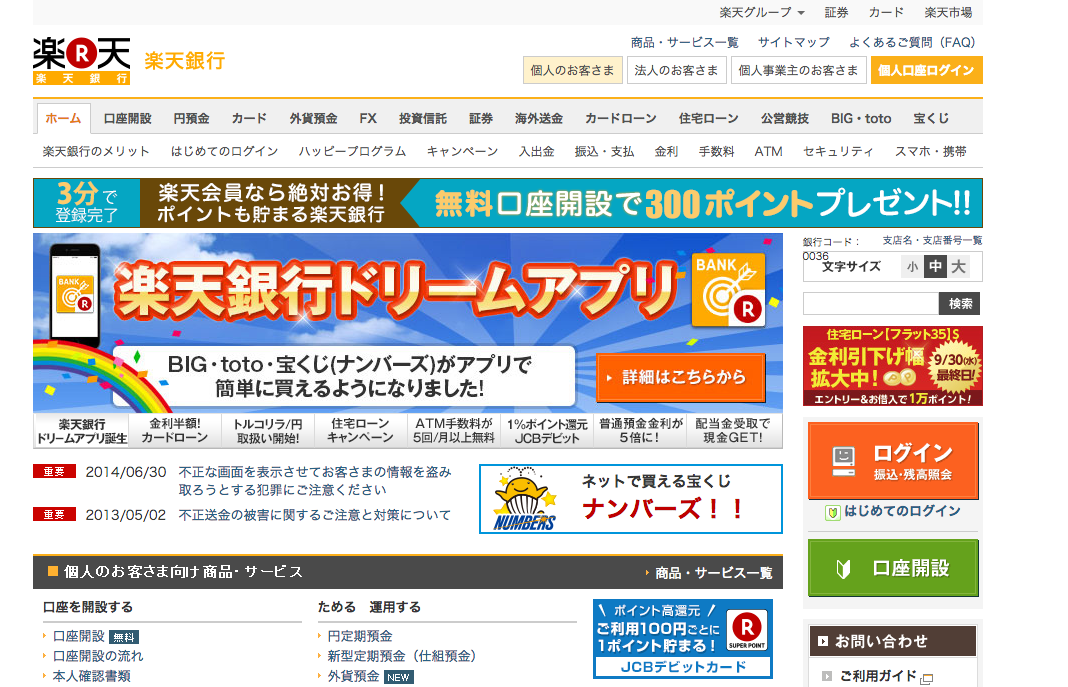
Task: Open the 本人確認書類 link
Action: point(91,676)
